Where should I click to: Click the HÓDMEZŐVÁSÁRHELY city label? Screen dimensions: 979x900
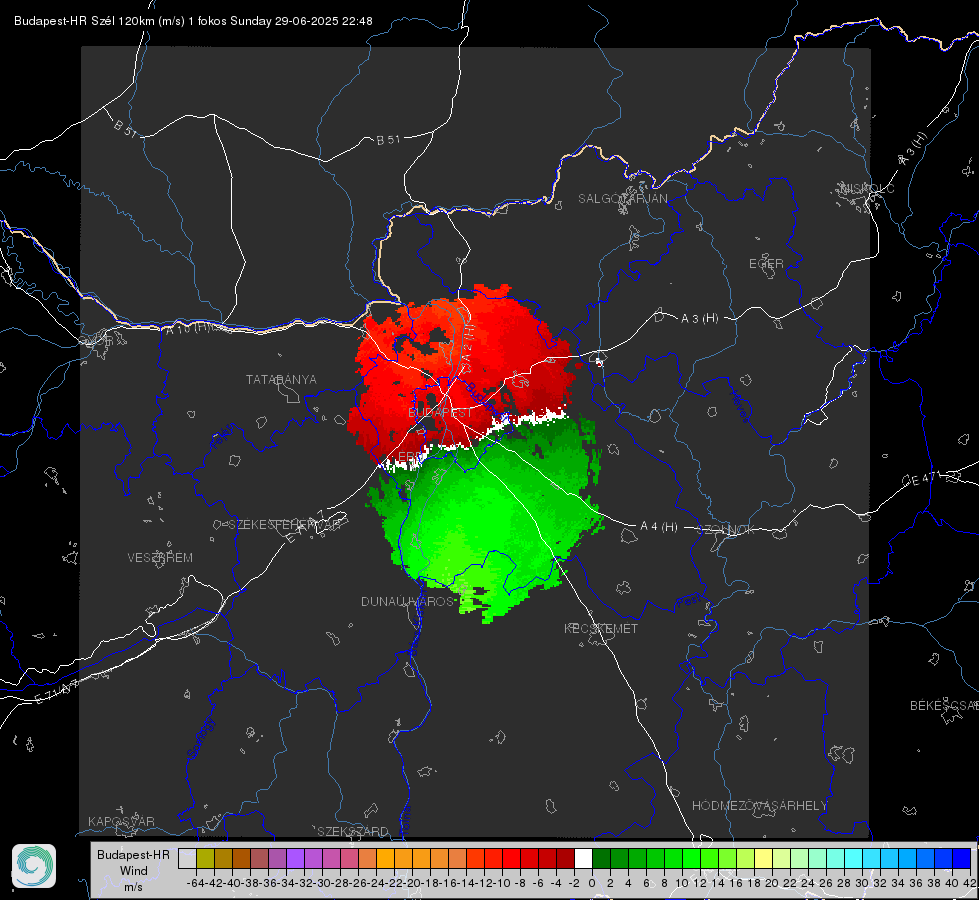point(759,806)
